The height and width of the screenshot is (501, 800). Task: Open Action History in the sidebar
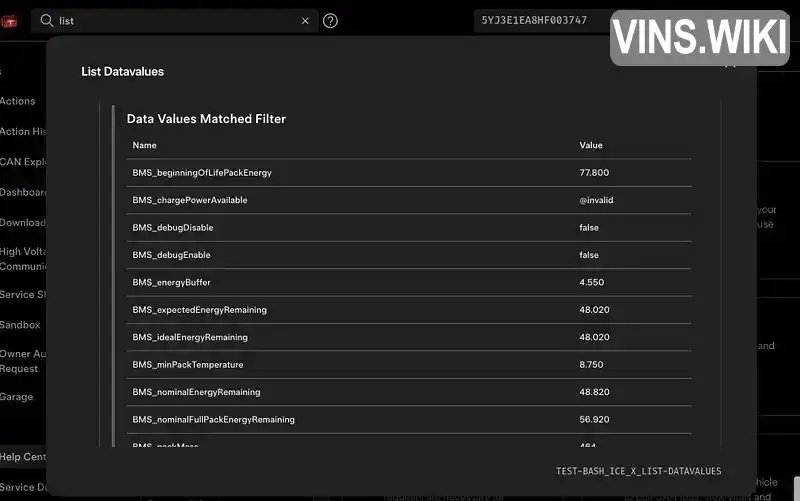22,131
